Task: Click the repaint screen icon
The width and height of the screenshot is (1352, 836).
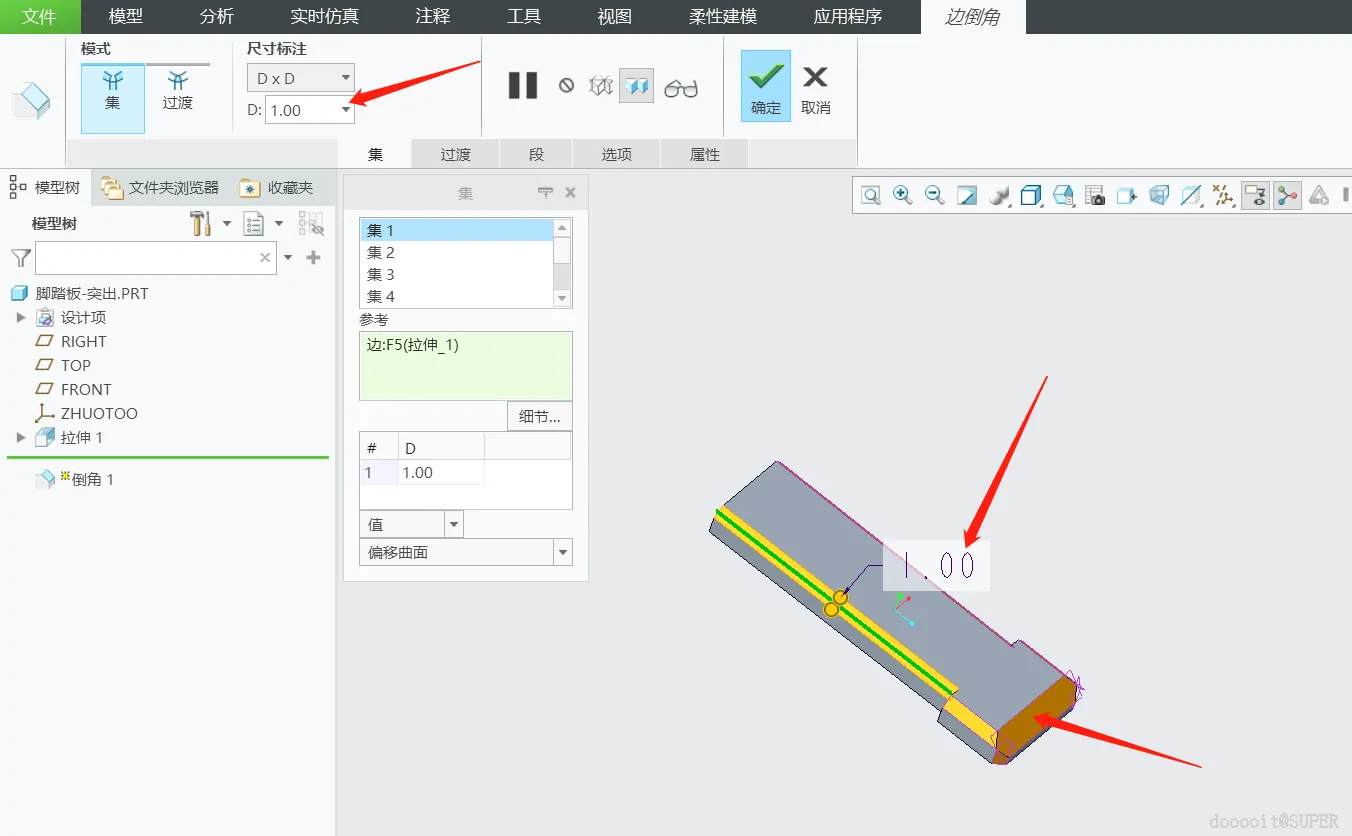Action: pyautogui.click(x=967, y=195)
